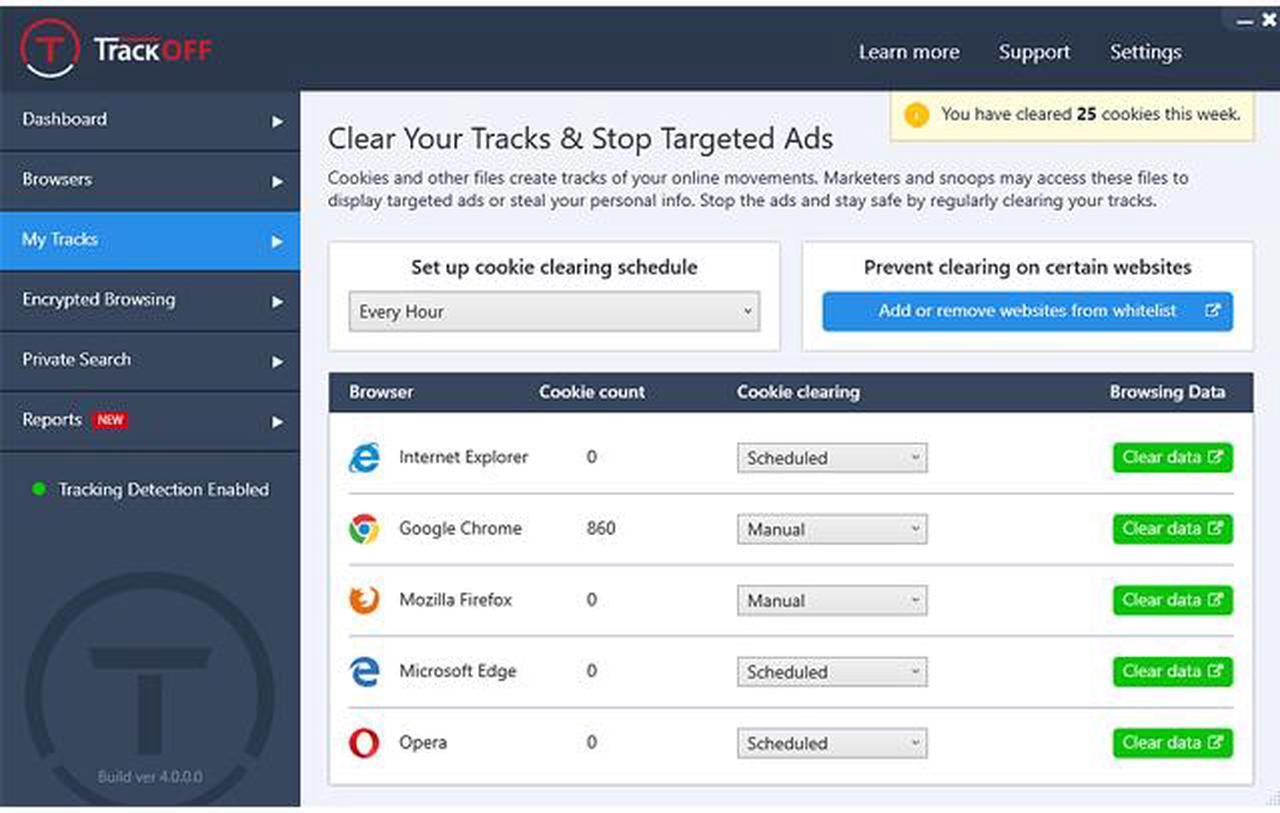The height and width of the screenshot is (813, 1280).
Task: Open the cookie clearing schedule dropdown
Action: (x=554, y=312)
